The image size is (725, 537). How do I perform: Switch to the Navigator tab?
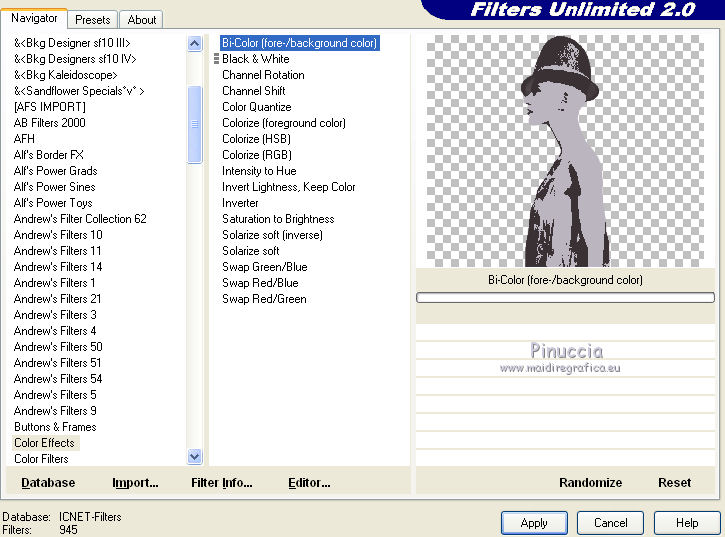point(34,19)
